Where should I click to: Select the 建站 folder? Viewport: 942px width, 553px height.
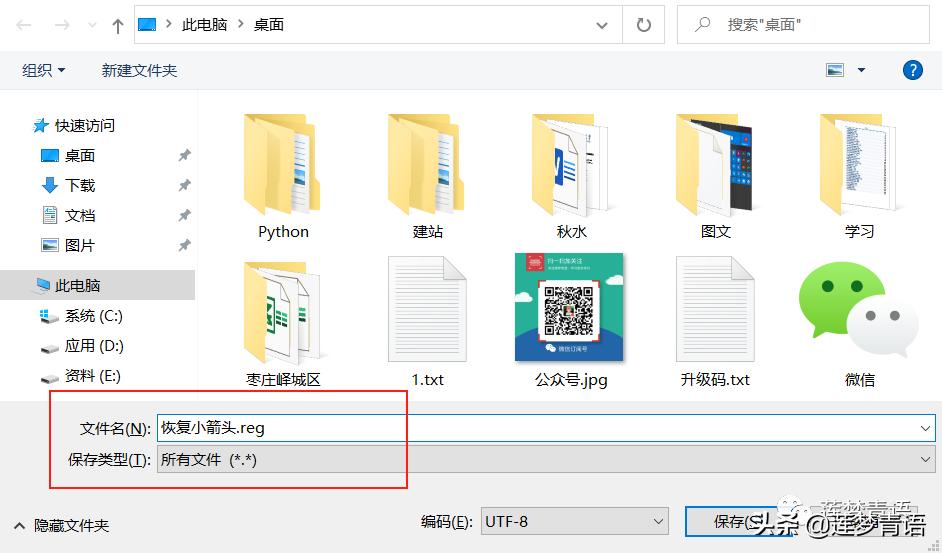pos(427,177)
